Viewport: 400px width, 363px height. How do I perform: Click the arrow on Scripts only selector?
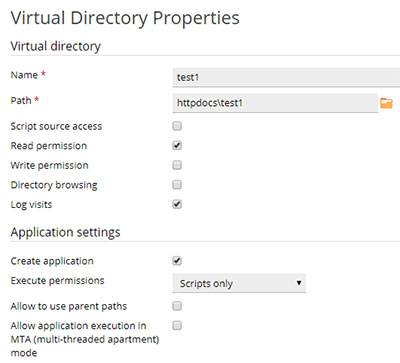point(299,283)
